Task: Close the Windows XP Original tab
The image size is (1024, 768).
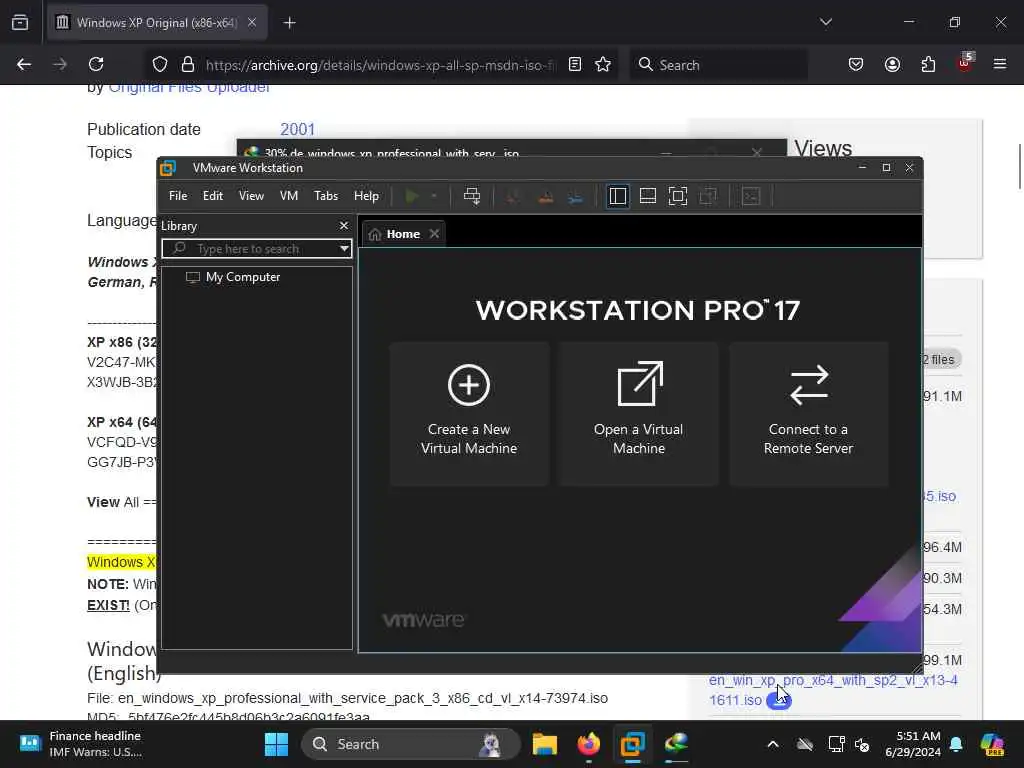Action: click(x=252, y=23)
